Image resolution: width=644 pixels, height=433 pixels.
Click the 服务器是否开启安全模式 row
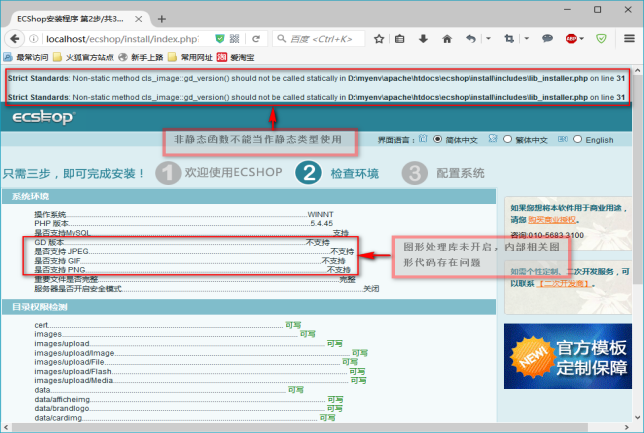[x=207, y=289]
